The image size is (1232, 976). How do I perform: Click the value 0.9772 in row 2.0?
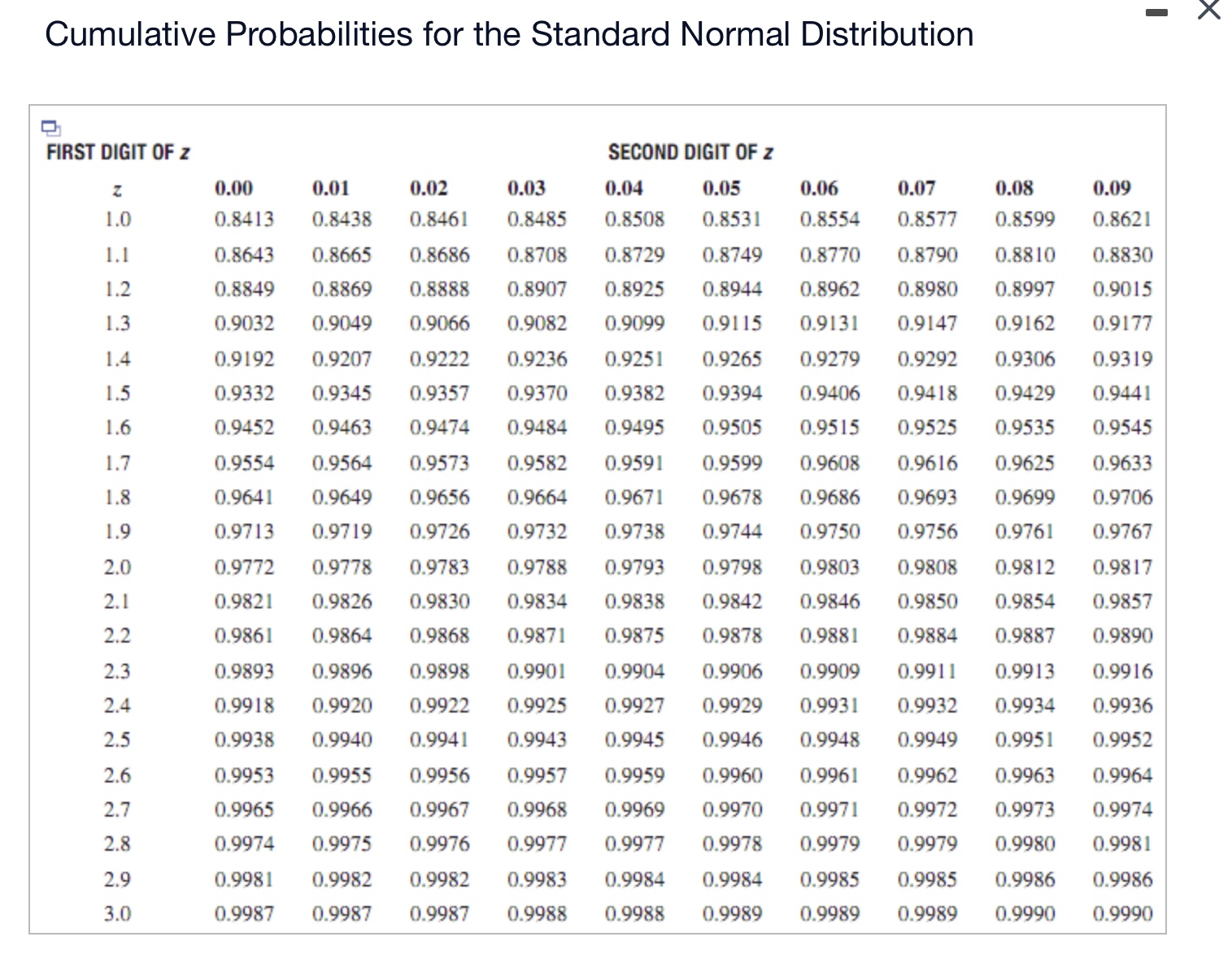point(244,567)
